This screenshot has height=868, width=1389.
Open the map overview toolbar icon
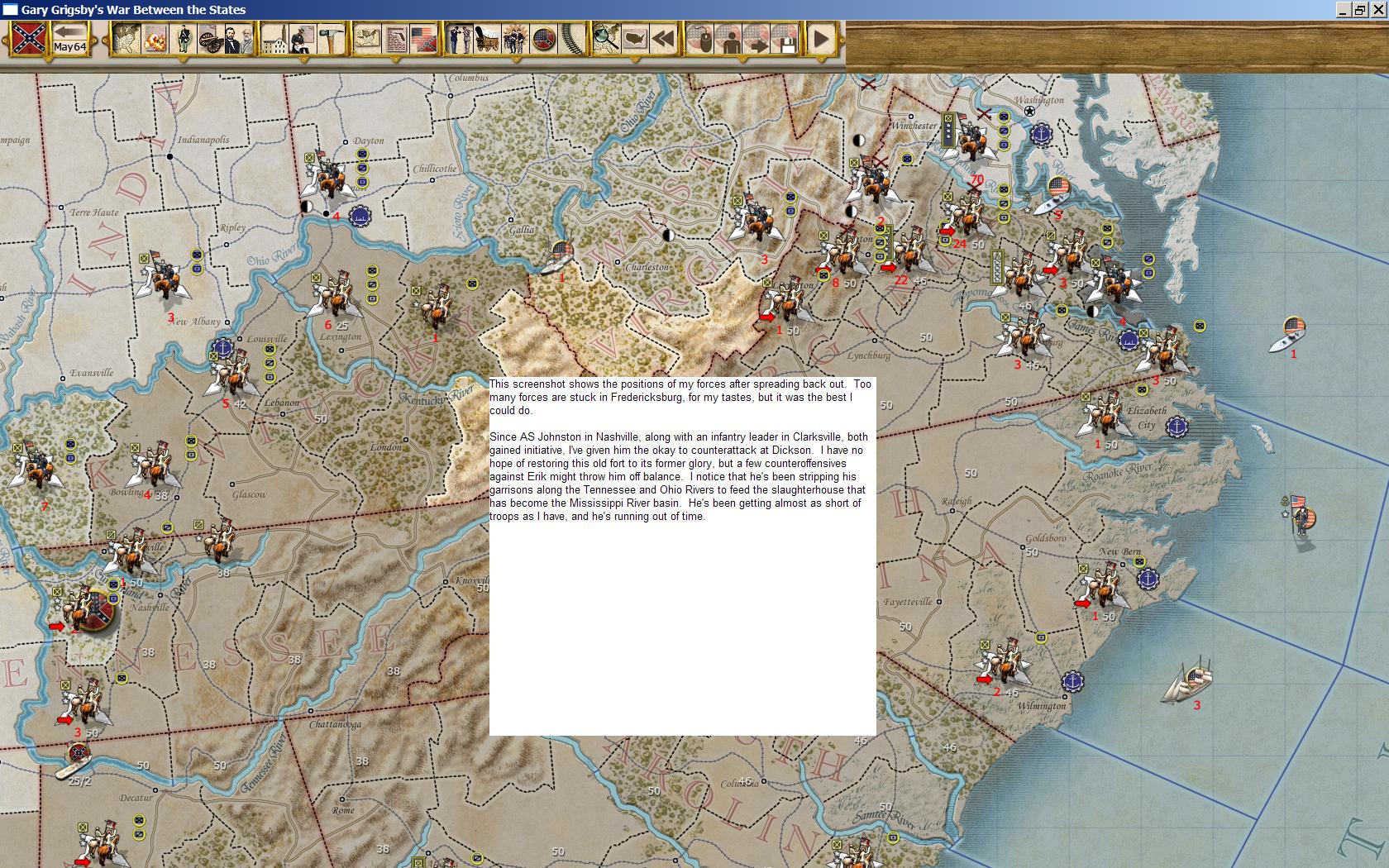(x=125, y=38)
